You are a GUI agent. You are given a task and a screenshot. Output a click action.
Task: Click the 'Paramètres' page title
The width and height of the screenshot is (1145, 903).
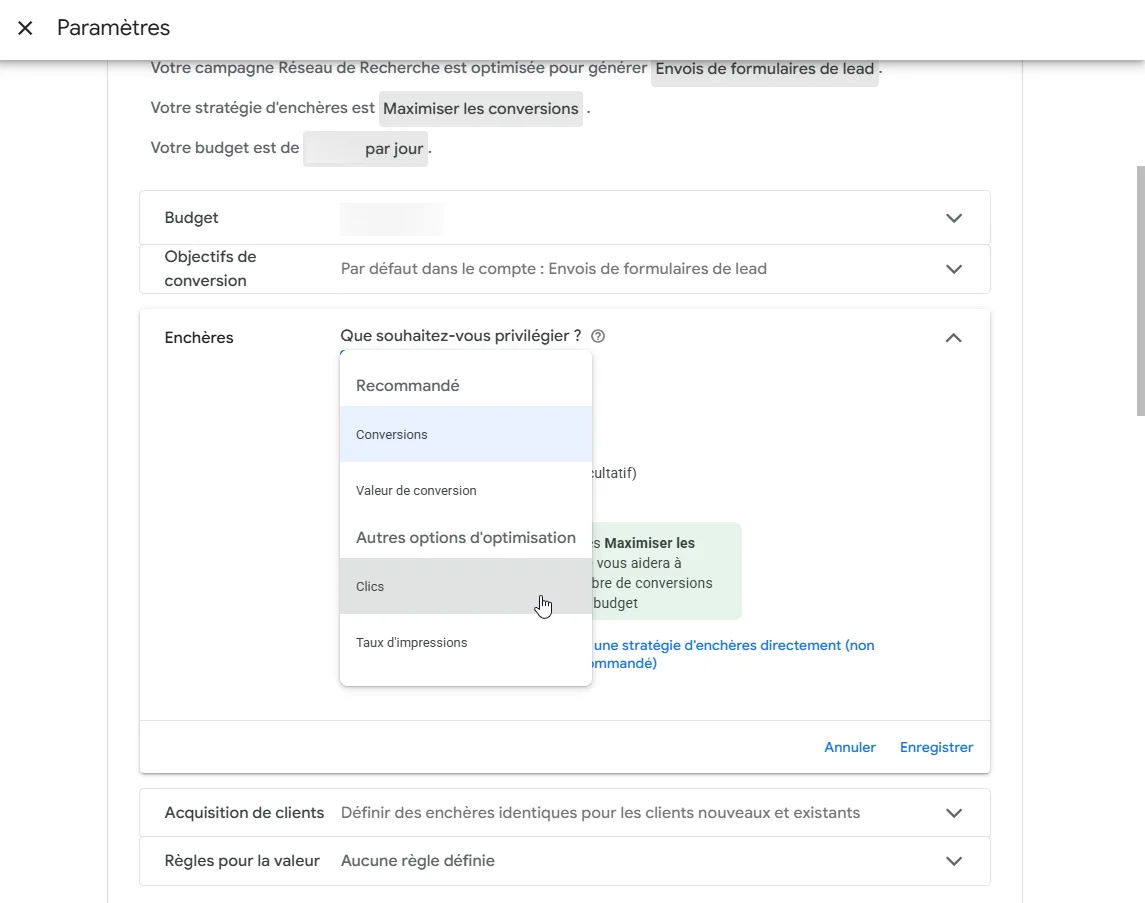pos(113,28)
